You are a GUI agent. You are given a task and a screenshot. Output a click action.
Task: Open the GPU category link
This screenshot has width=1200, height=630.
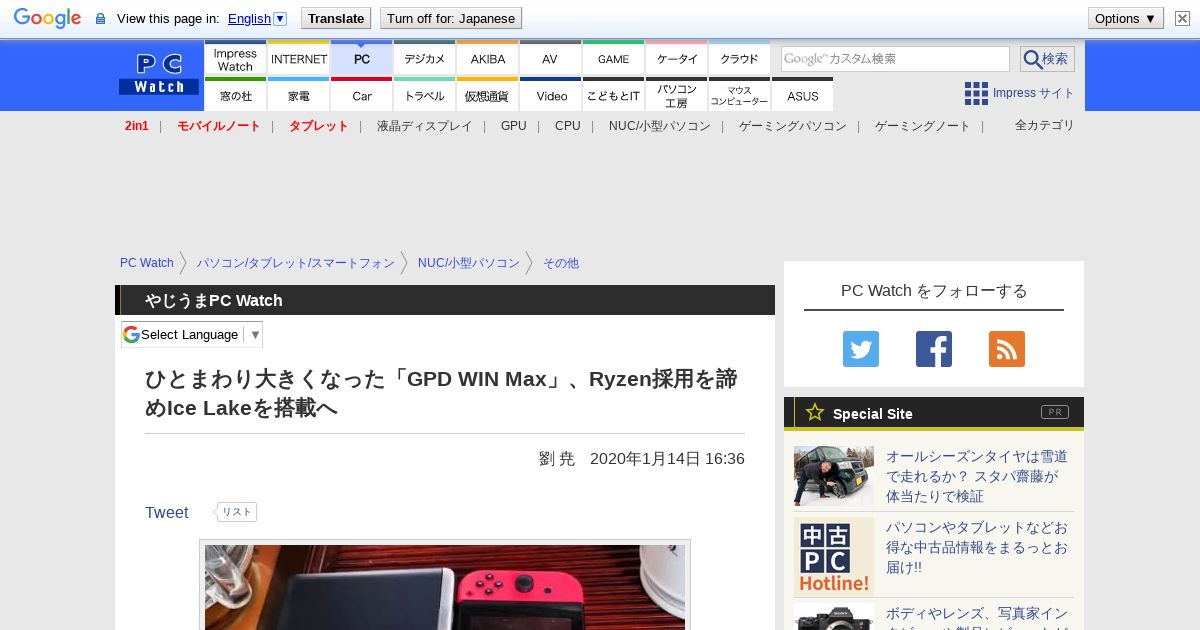coord(514,126)
